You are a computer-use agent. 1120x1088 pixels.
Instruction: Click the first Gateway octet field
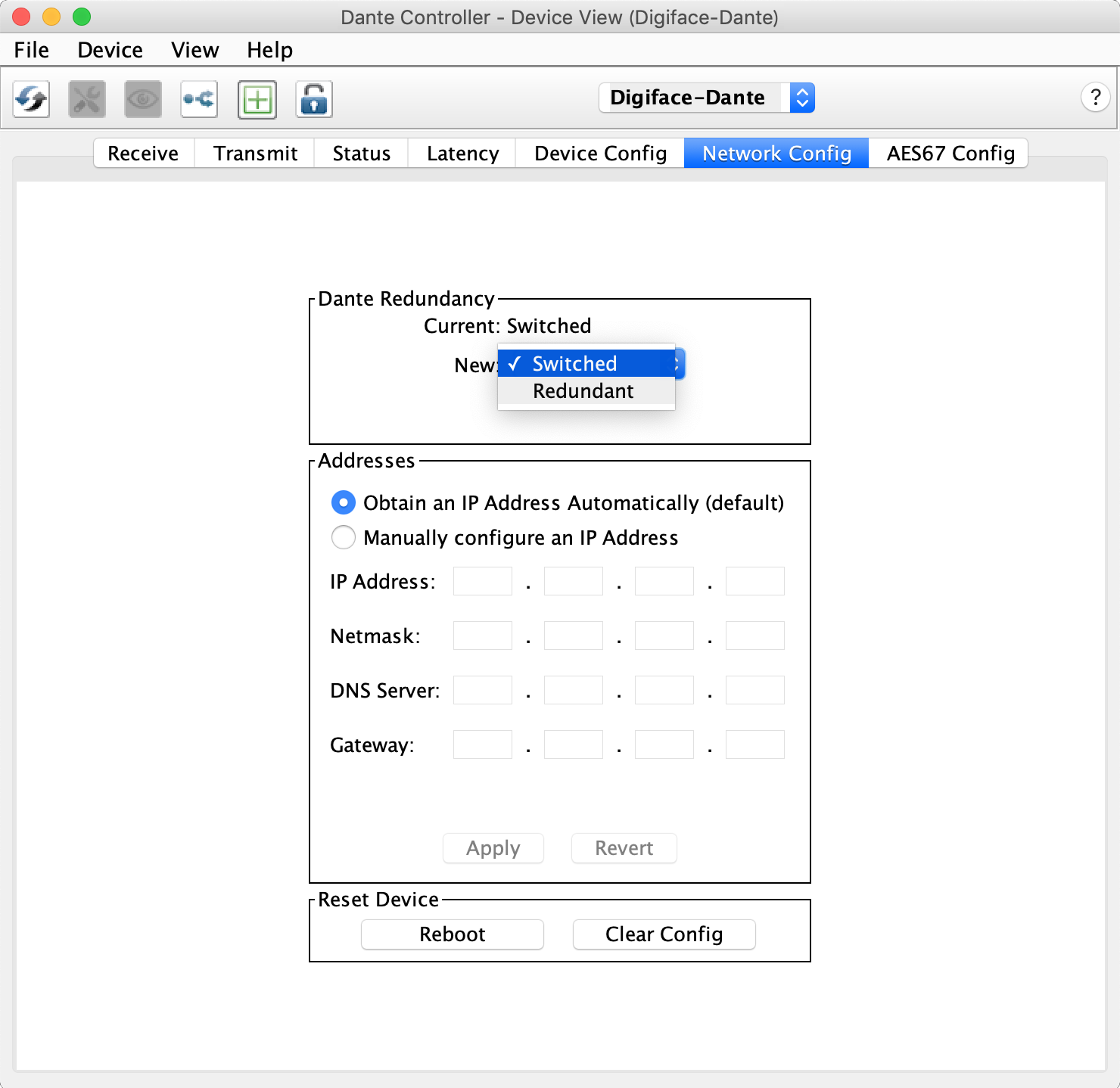tap(482, 745)
